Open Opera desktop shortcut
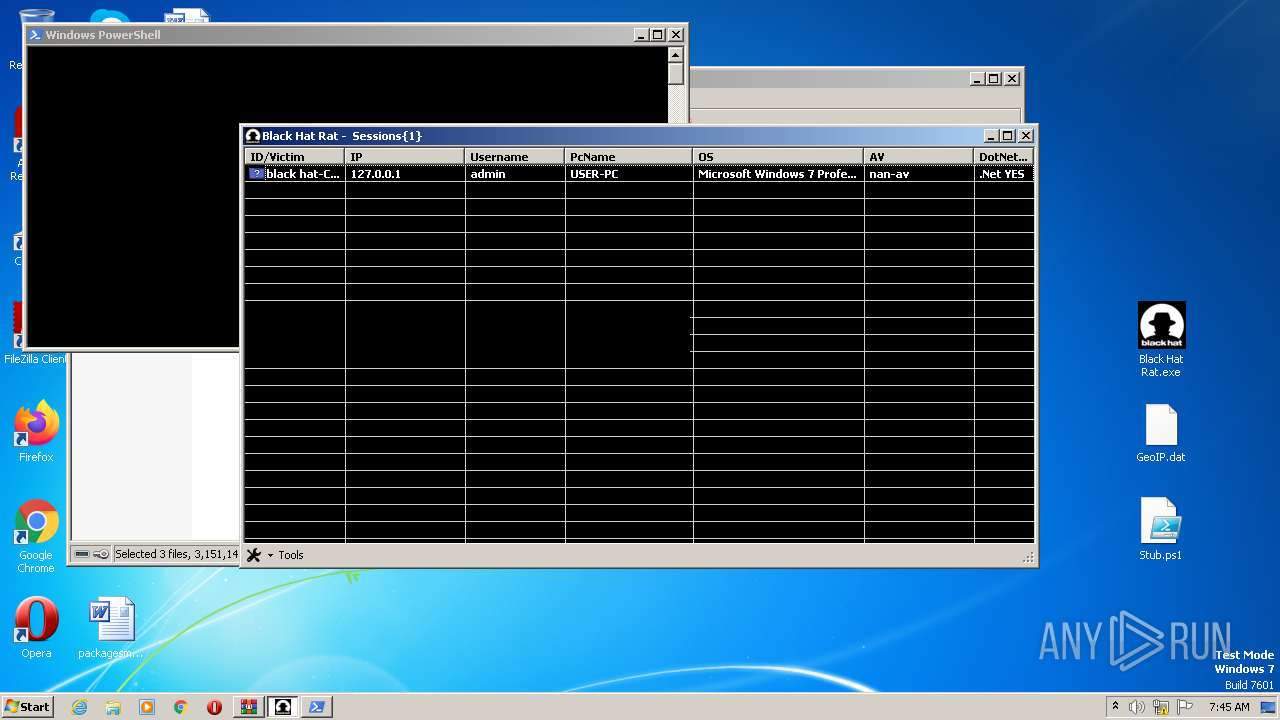Viewport: 1280px width, 720px height. click(x=36, y=628)
